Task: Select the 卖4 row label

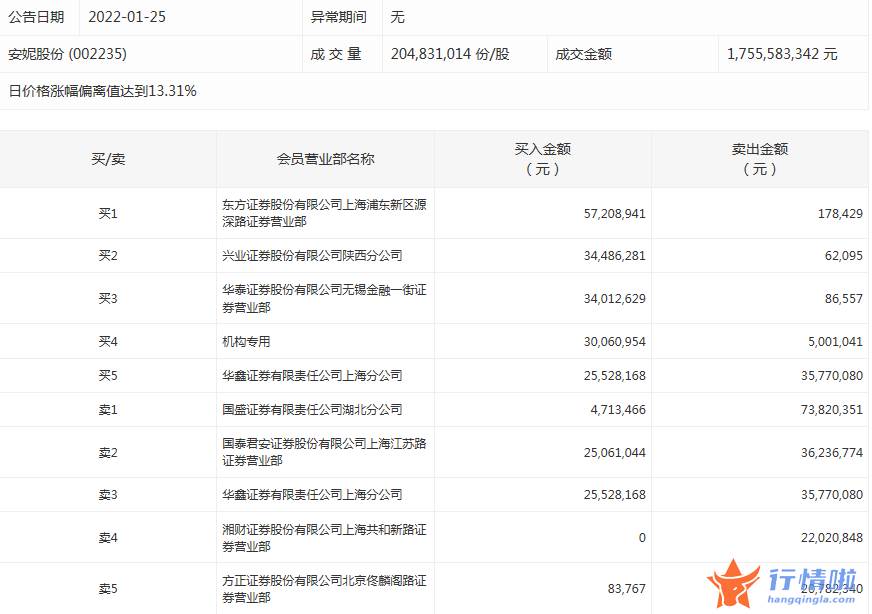Action: (x=108, y=538)
